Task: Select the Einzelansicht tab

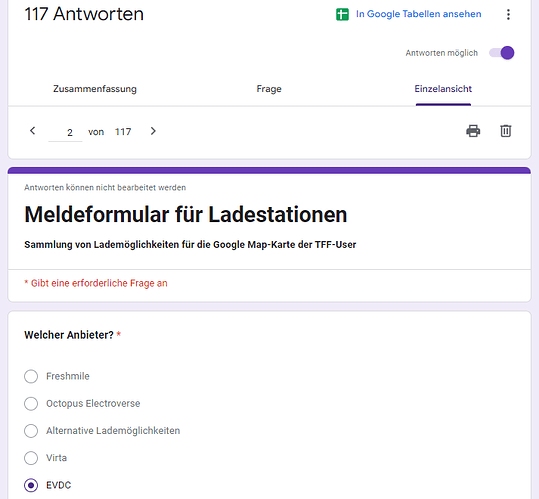Action: (443, 89)
